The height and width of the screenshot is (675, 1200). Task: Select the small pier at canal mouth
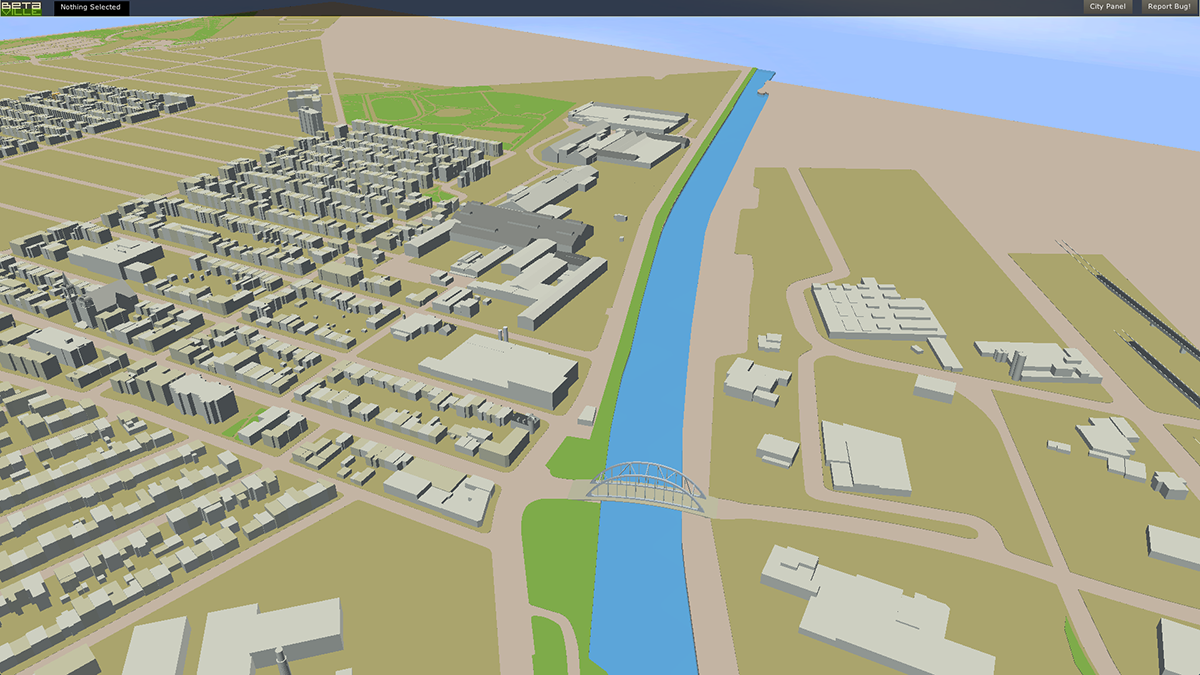tap(764, 91)
